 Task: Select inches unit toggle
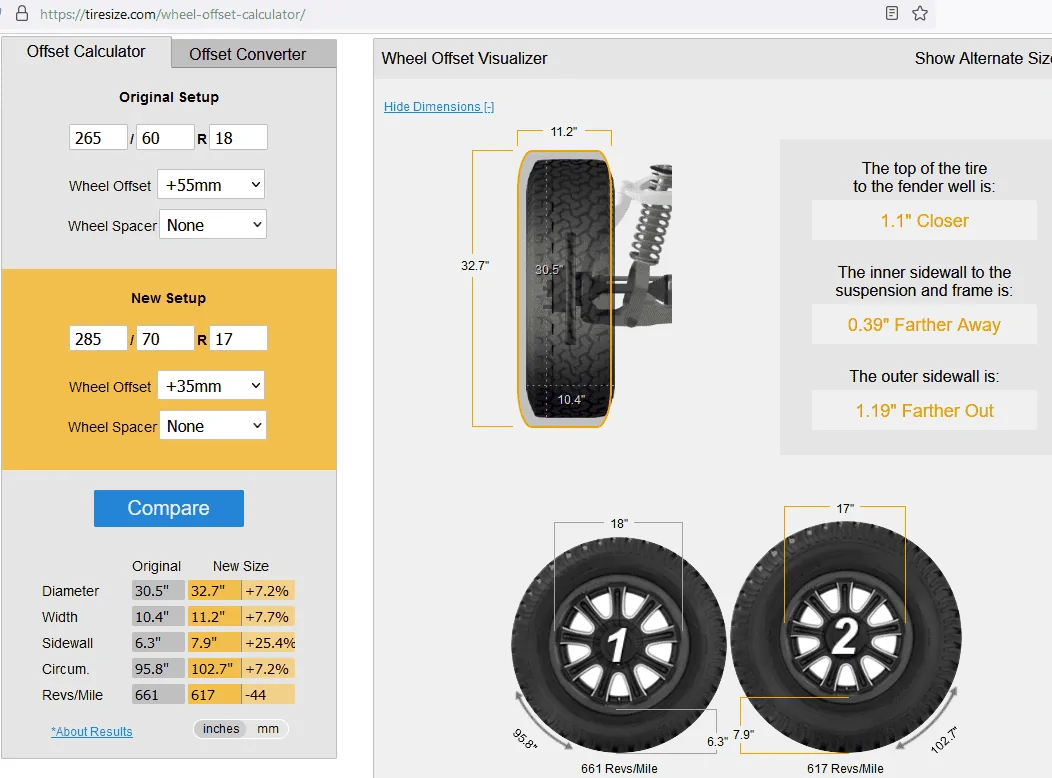point(221,728)
